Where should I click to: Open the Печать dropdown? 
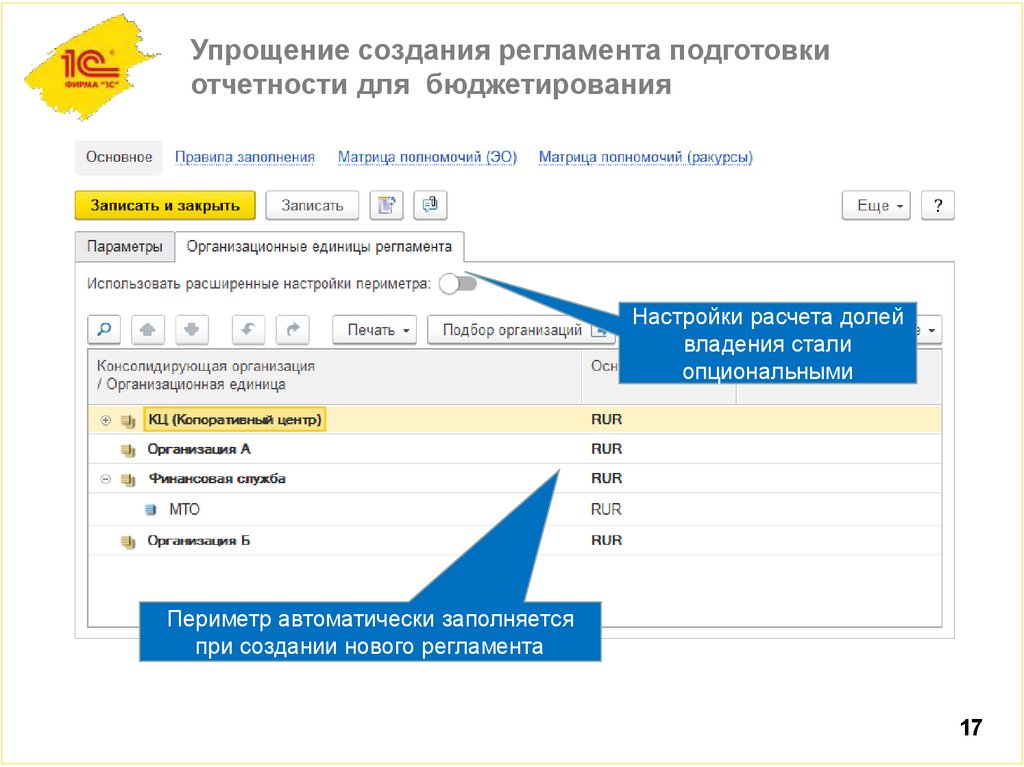tap(373, 328)
